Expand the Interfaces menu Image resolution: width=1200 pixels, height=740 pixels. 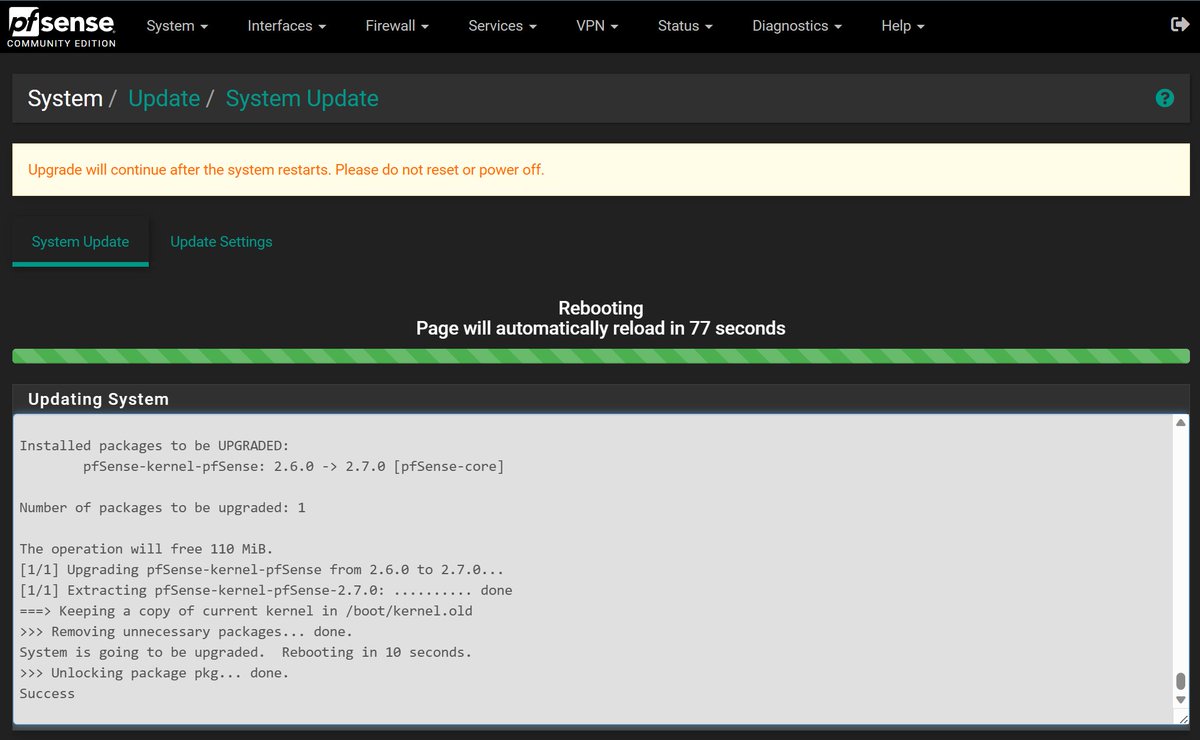pos(287,26)
